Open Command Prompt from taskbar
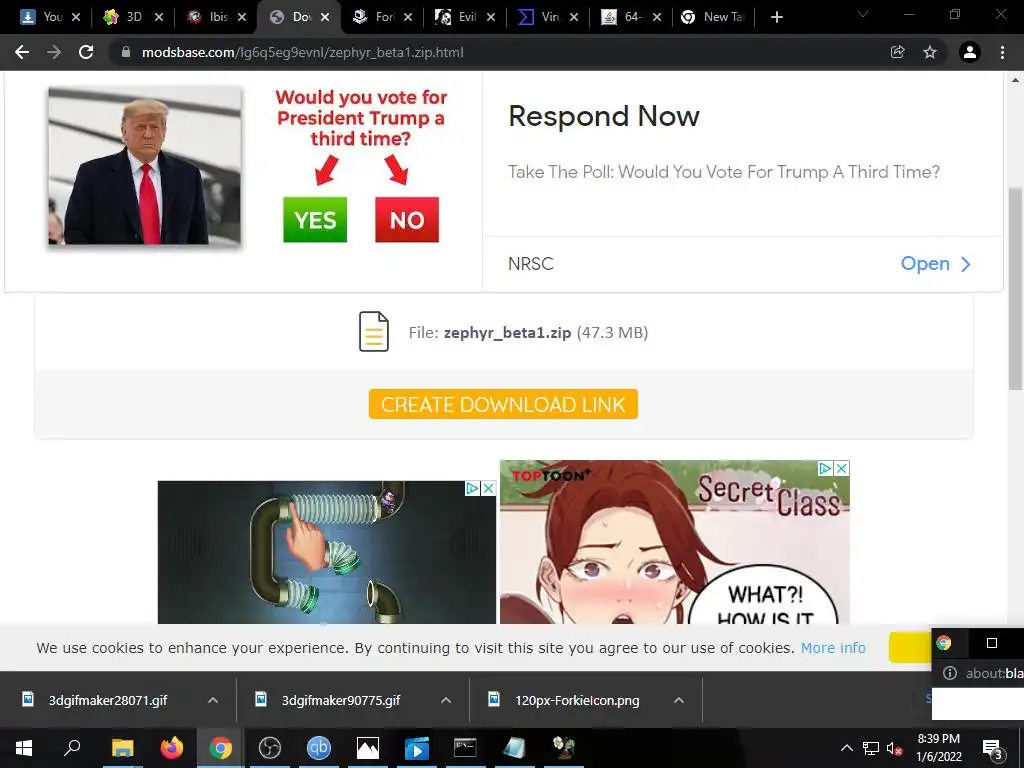Image resolution: width=1024 pixels, height=768 pixels. pyautogui.click(x=465, y=748)
